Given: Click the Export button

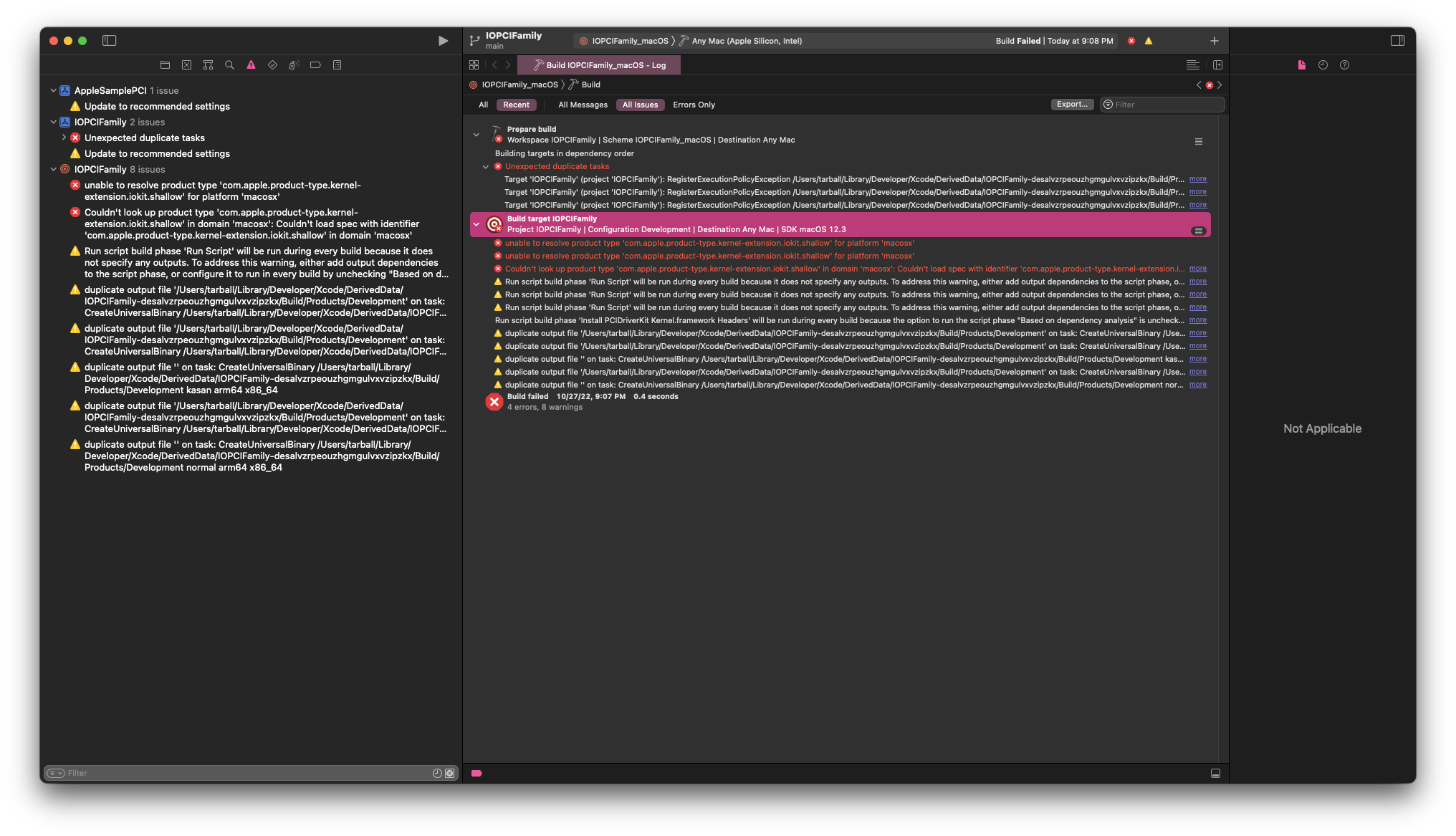Looking at the screenshot, I should click(x=1072, y=105).
